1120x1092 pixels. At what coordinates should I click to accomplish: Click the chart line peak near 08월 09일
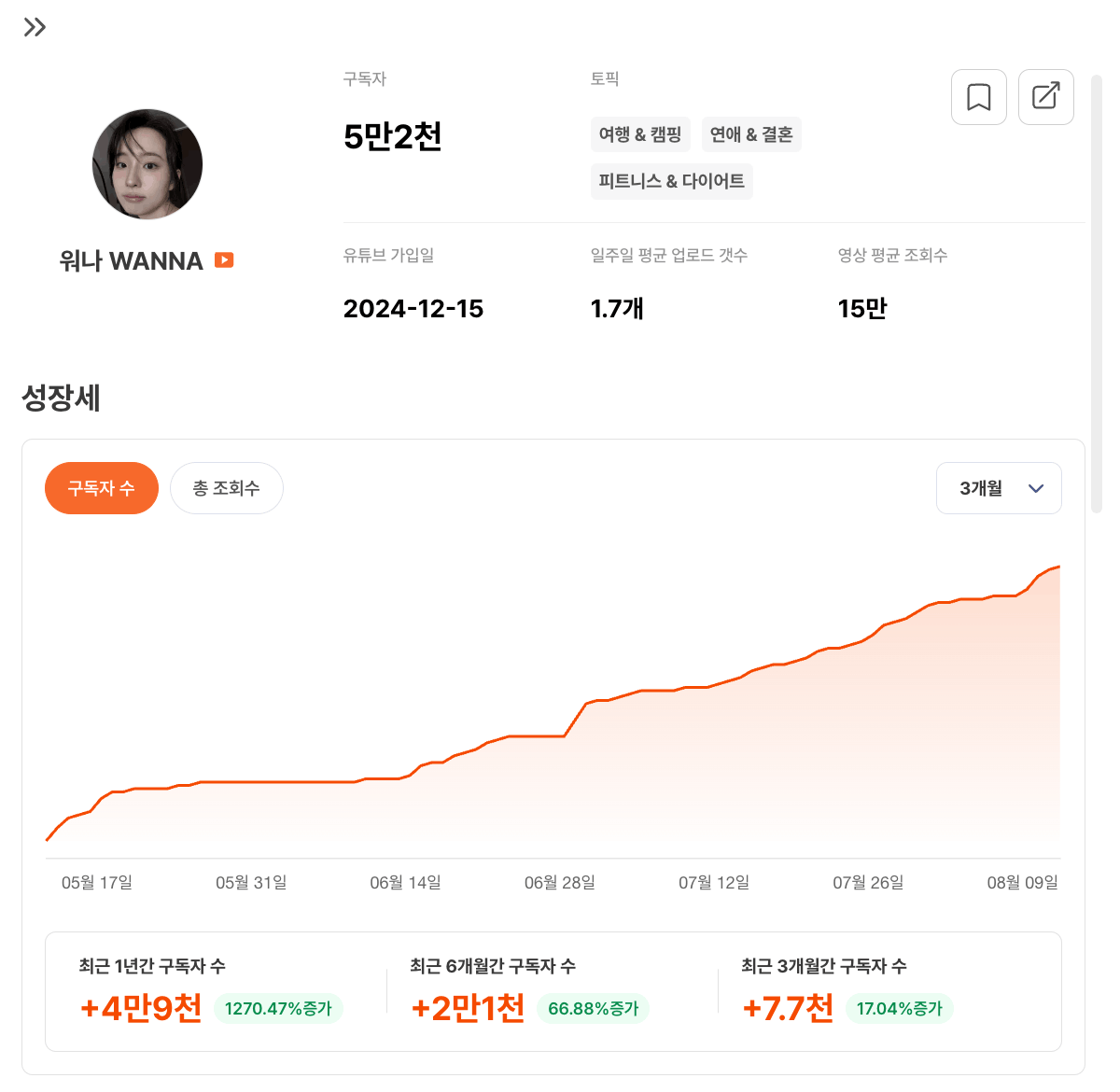pos(1057,567)
